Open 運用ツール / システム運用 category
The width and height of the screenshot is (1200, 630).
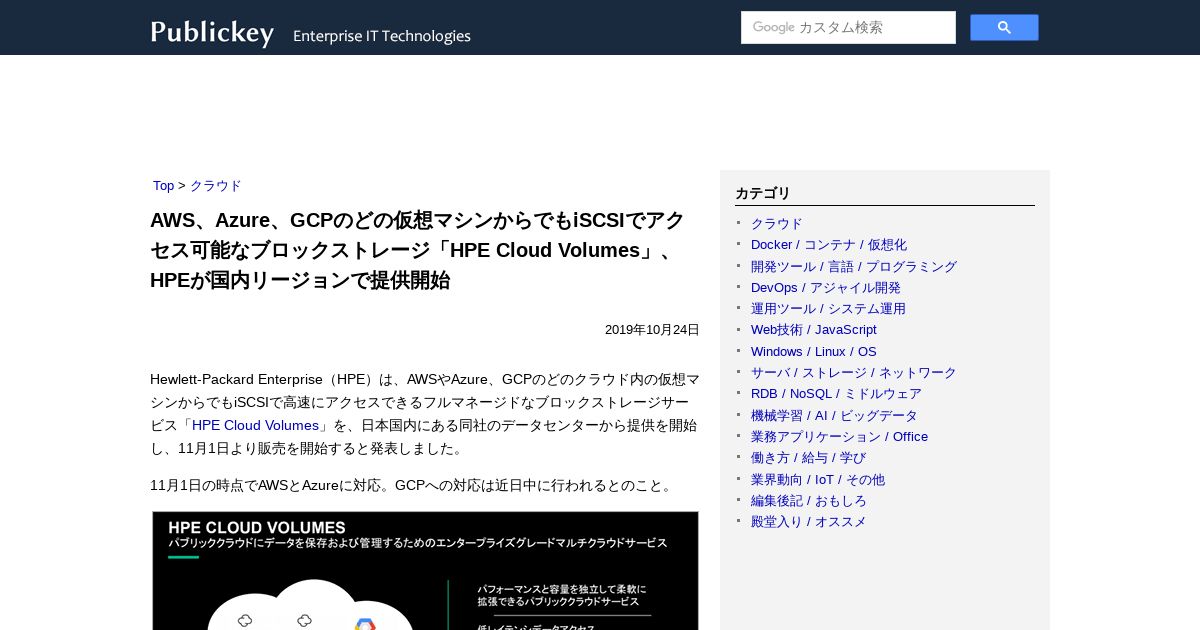point(828,309)
